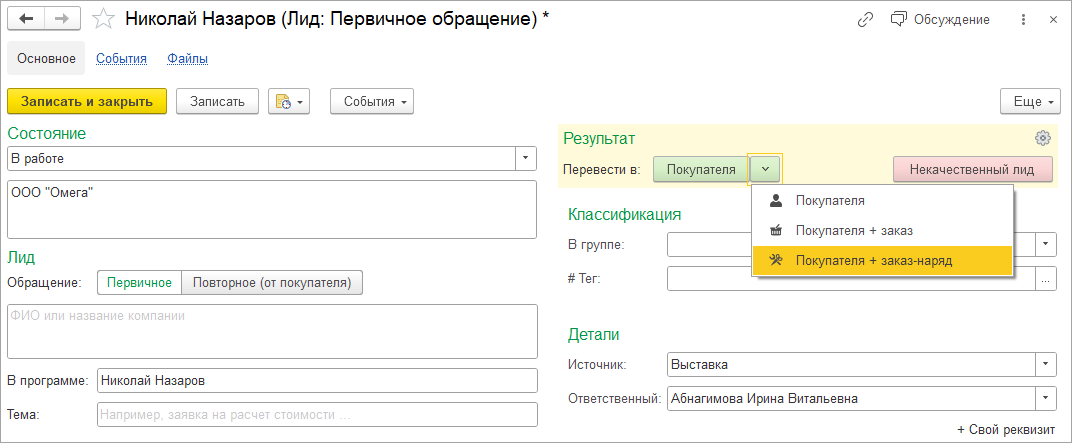Add custom field via + Свой реквизит
Screen dimensions: 1072x443
[x=1005, y=430]
